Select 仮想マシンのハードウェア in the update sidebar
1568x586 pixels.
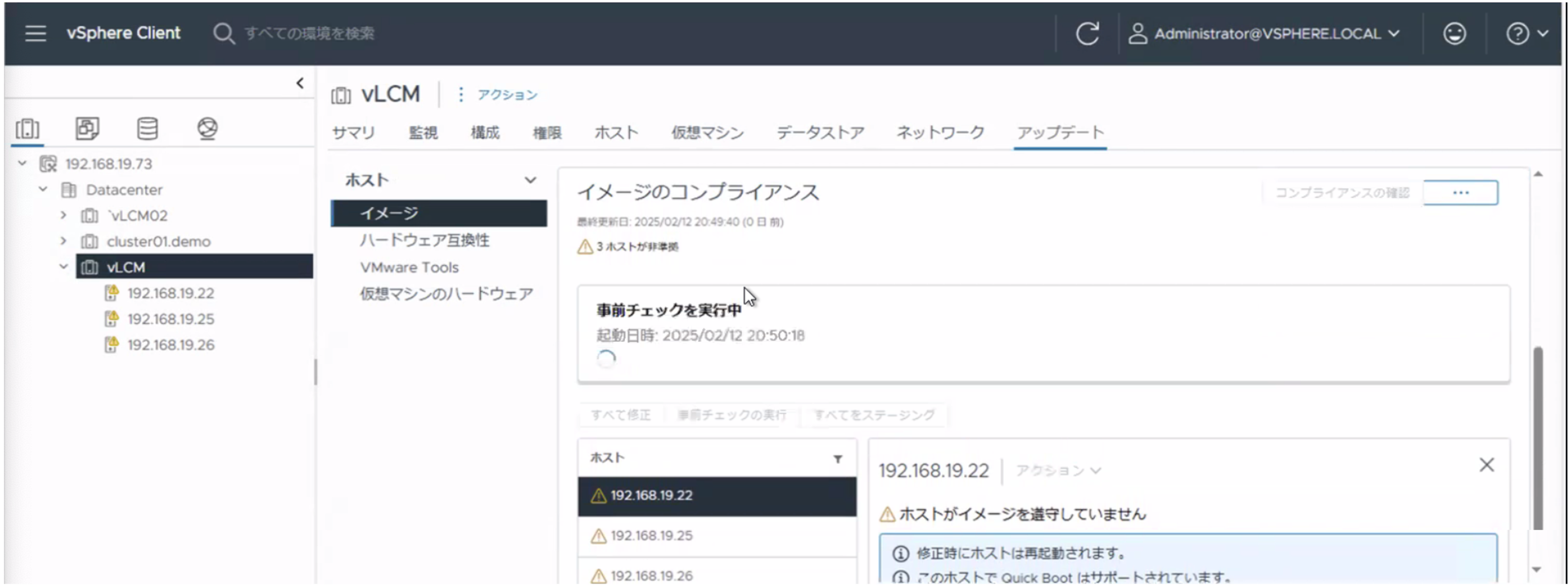446,294
